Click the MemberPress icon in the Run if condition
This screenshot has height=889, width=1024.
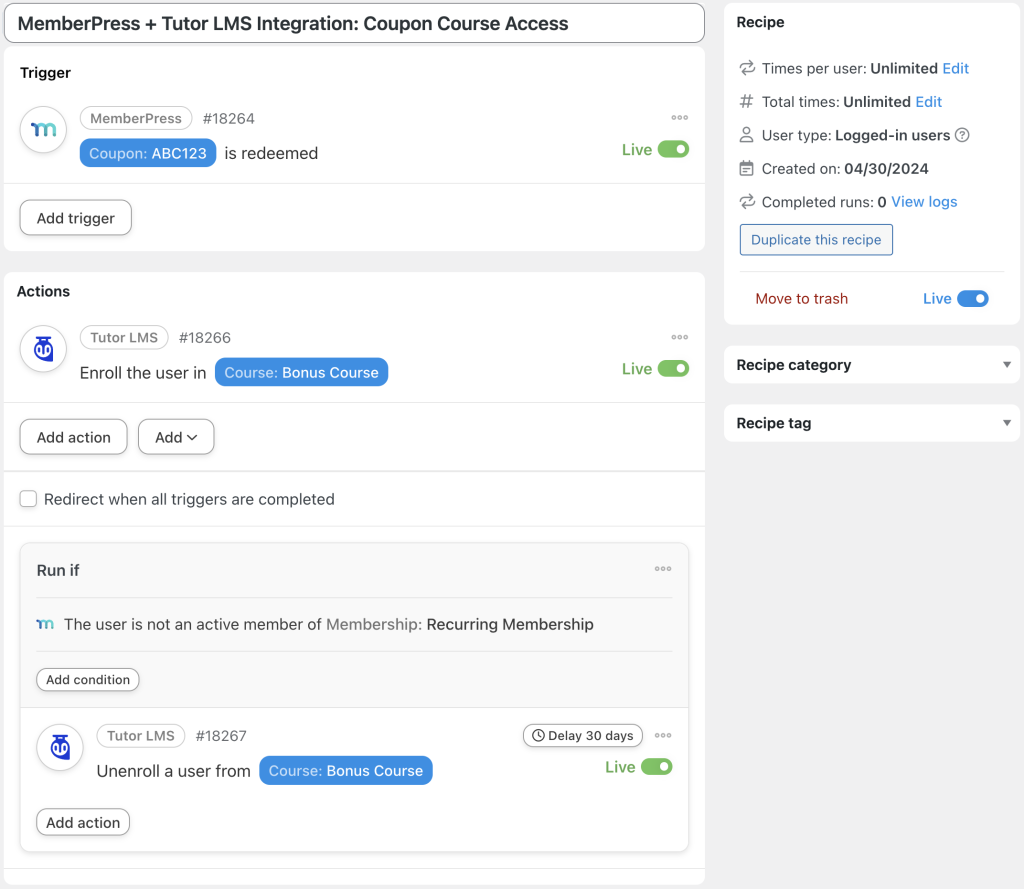(44, 622)
